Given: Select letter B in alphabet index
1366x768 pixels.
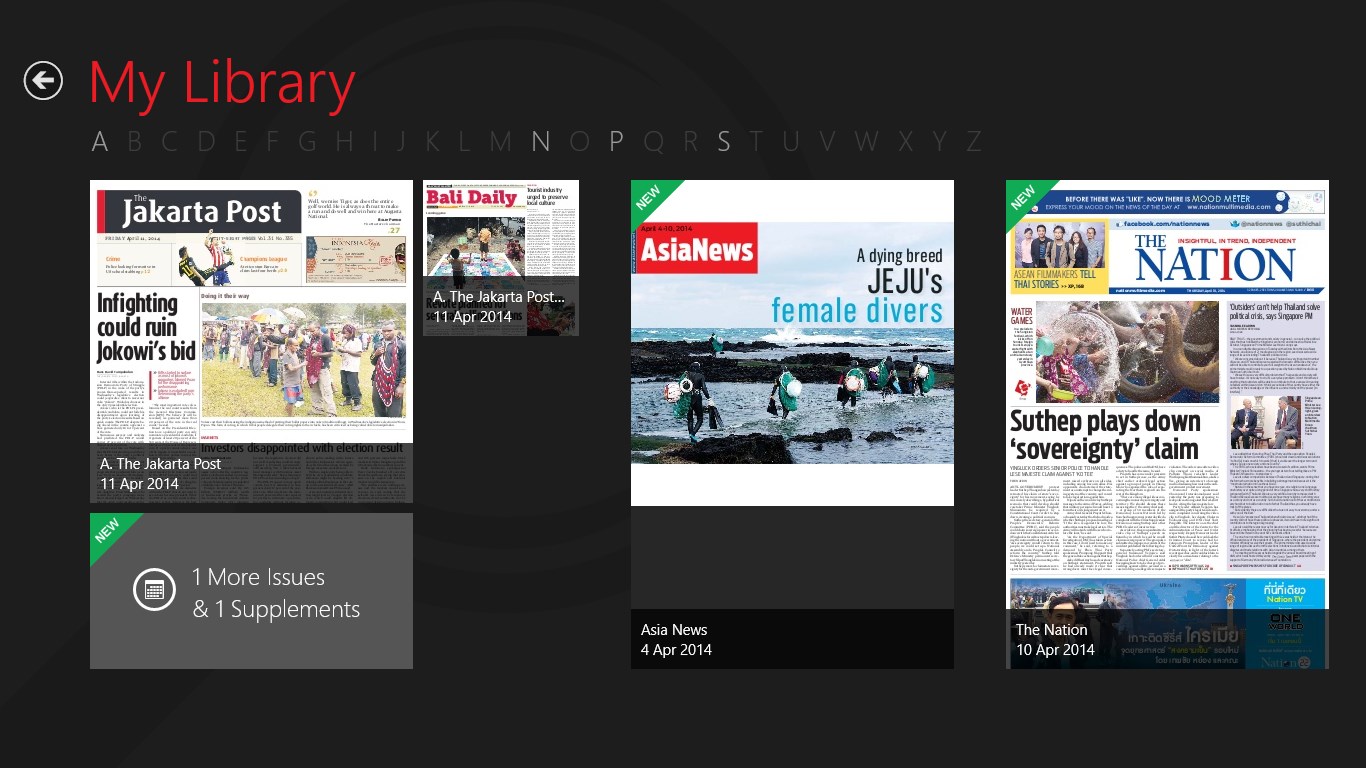Looking at the screenshot, I should [135, 142].
